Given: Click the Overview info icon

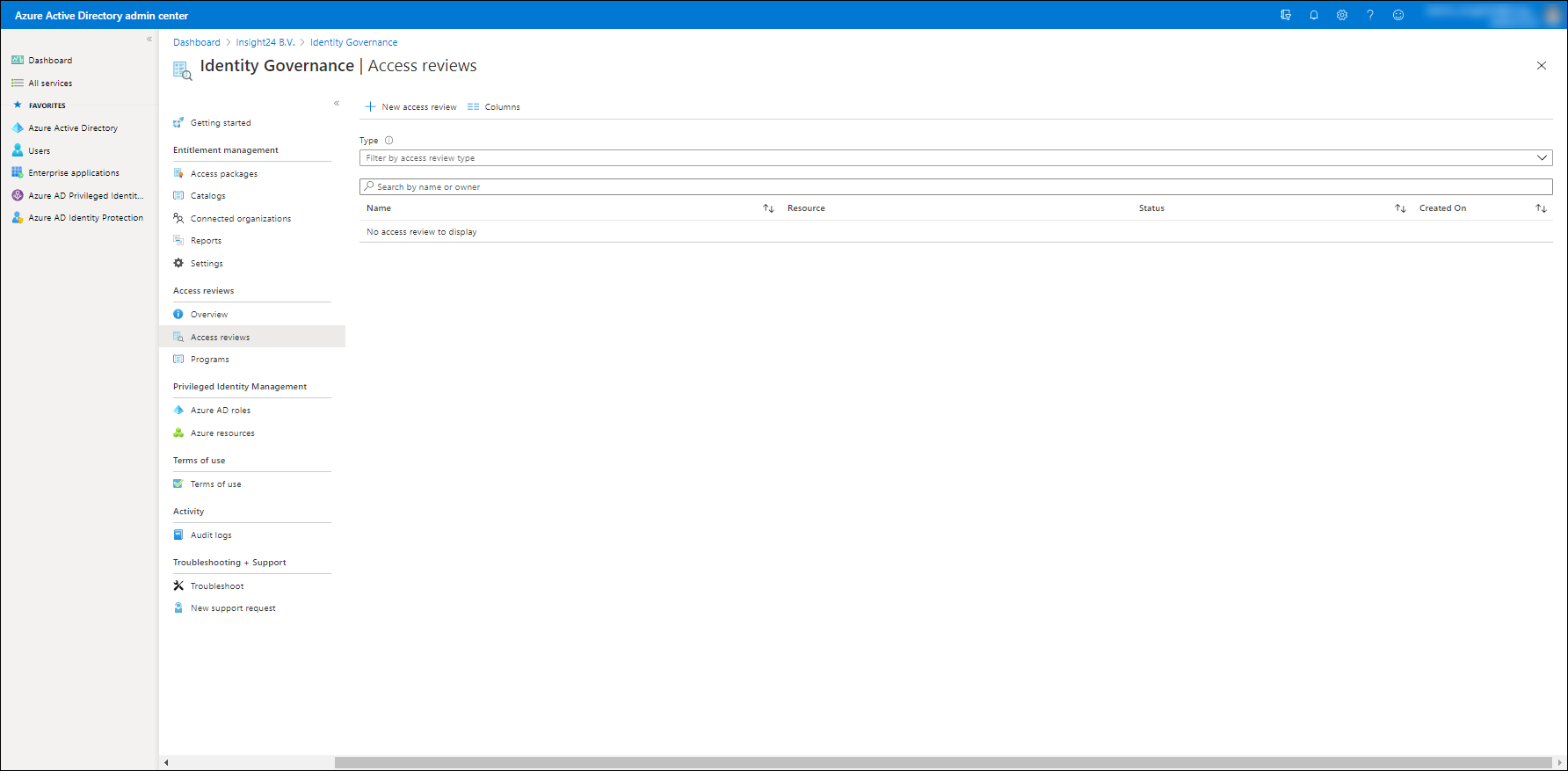Looking at the screenshot, I should pyautogui.click(x=178, y=314).
